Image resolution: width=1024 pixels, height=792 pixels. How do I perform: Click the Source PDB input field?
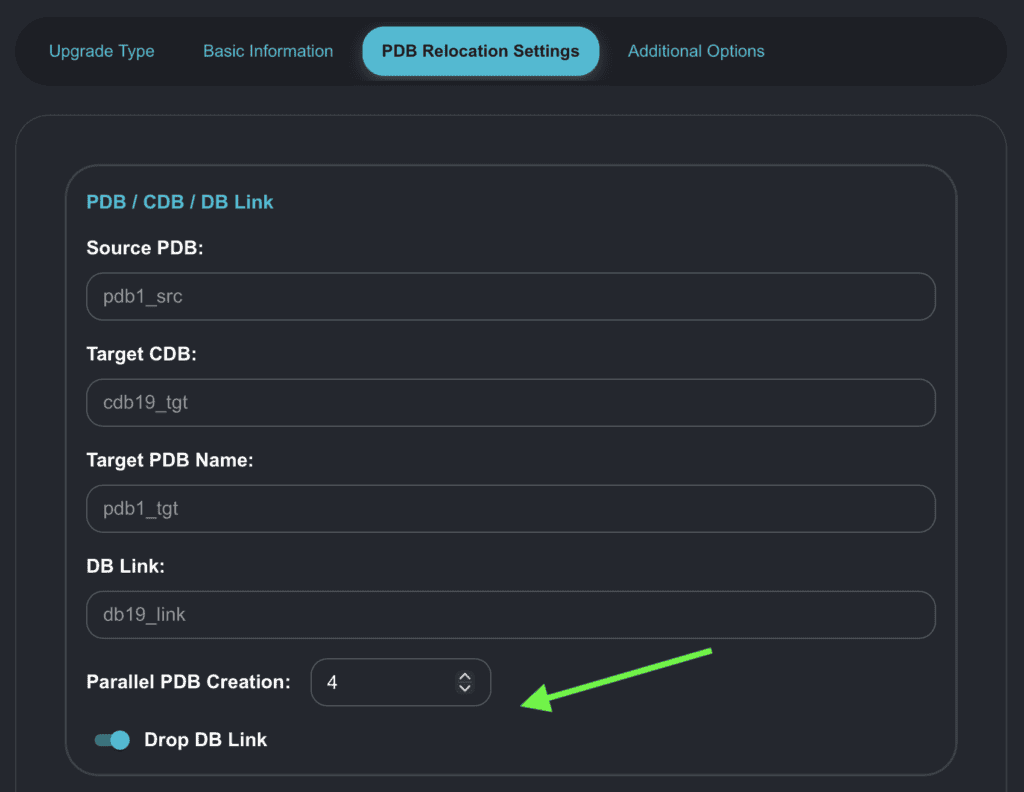(x=510, y=297)
